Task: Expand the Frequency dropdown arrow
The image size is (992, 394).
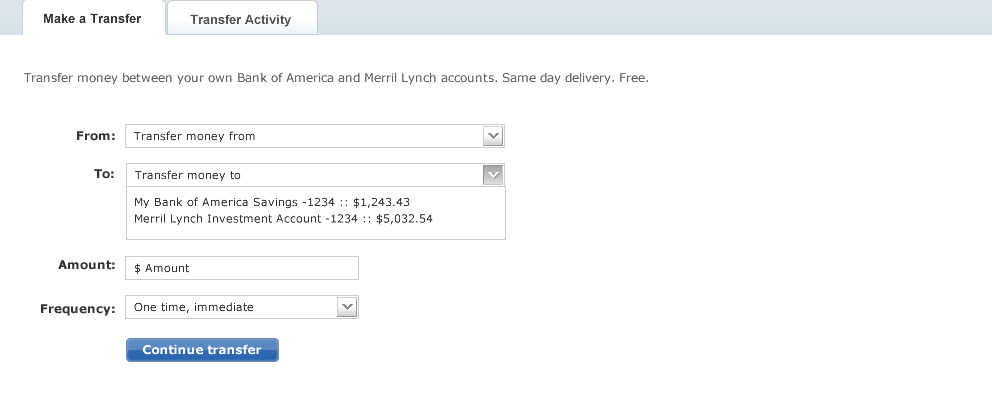Action: pyautogui.click(x=347, y=307)
